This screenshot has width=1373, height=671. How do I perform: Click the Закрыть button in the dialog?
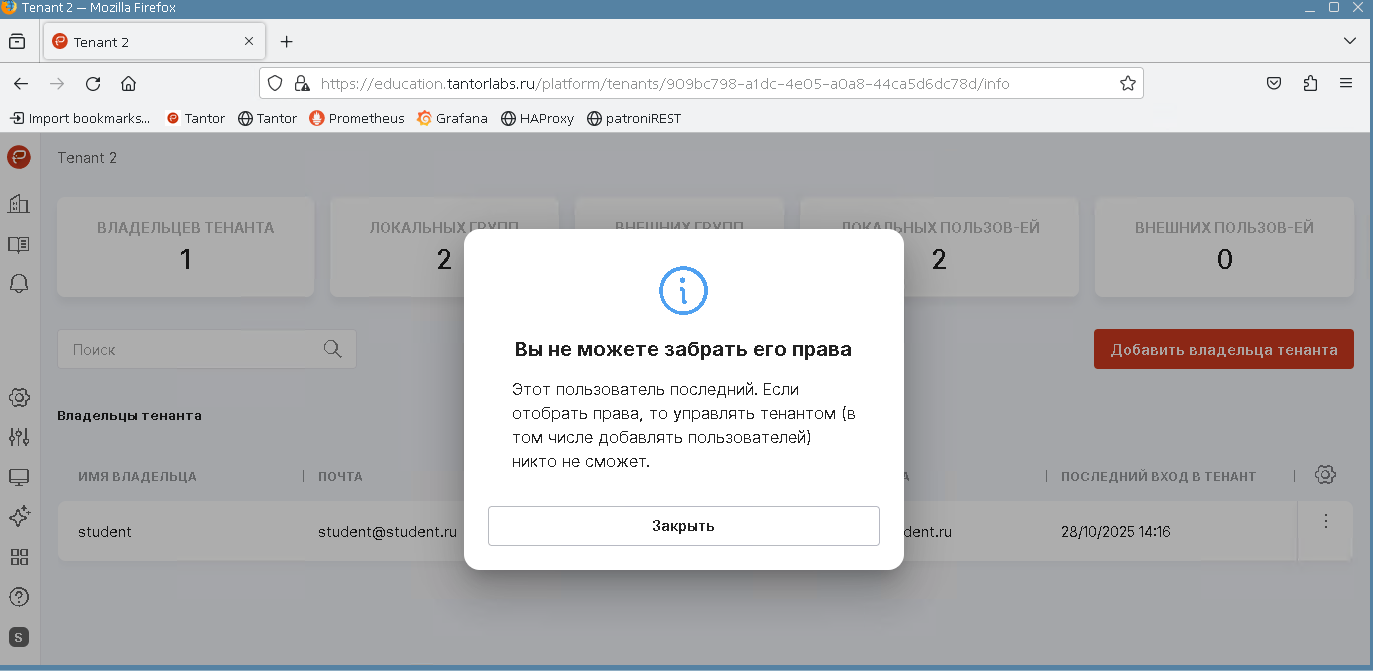pyautogui.click(x=683, y=526)
